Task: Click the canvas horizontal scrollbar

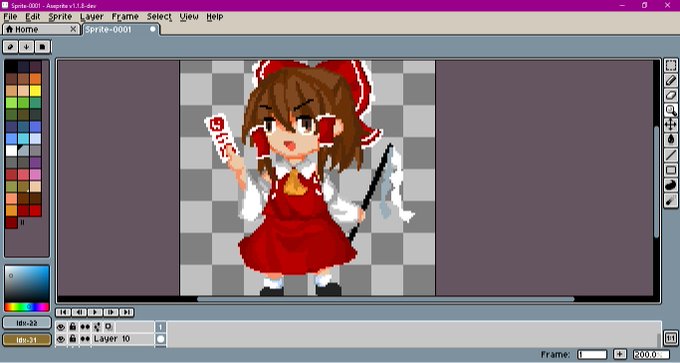Action: (386, 299)
